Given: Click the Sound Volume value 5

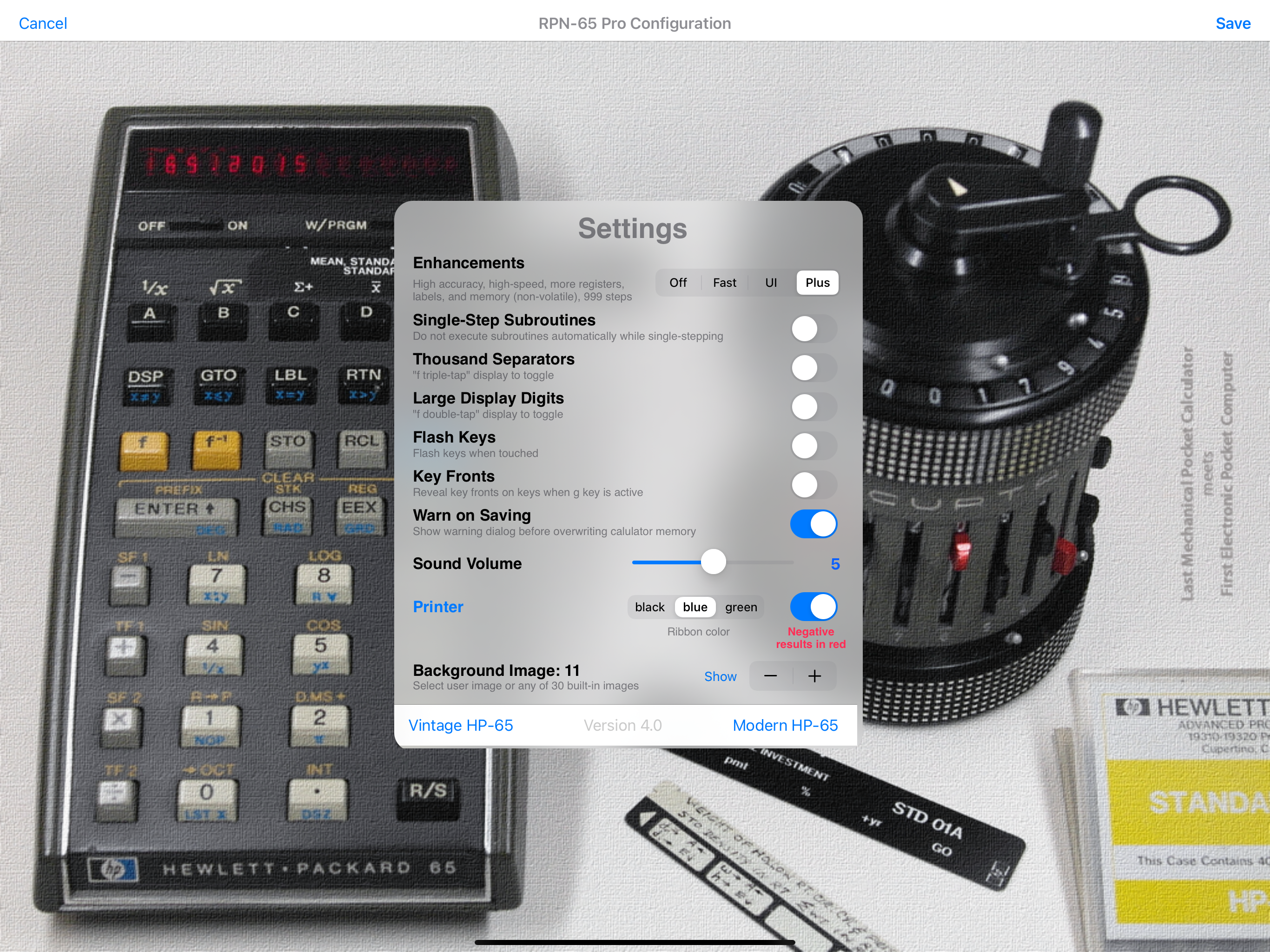Looking at the screenshot, I should (835, 564).
